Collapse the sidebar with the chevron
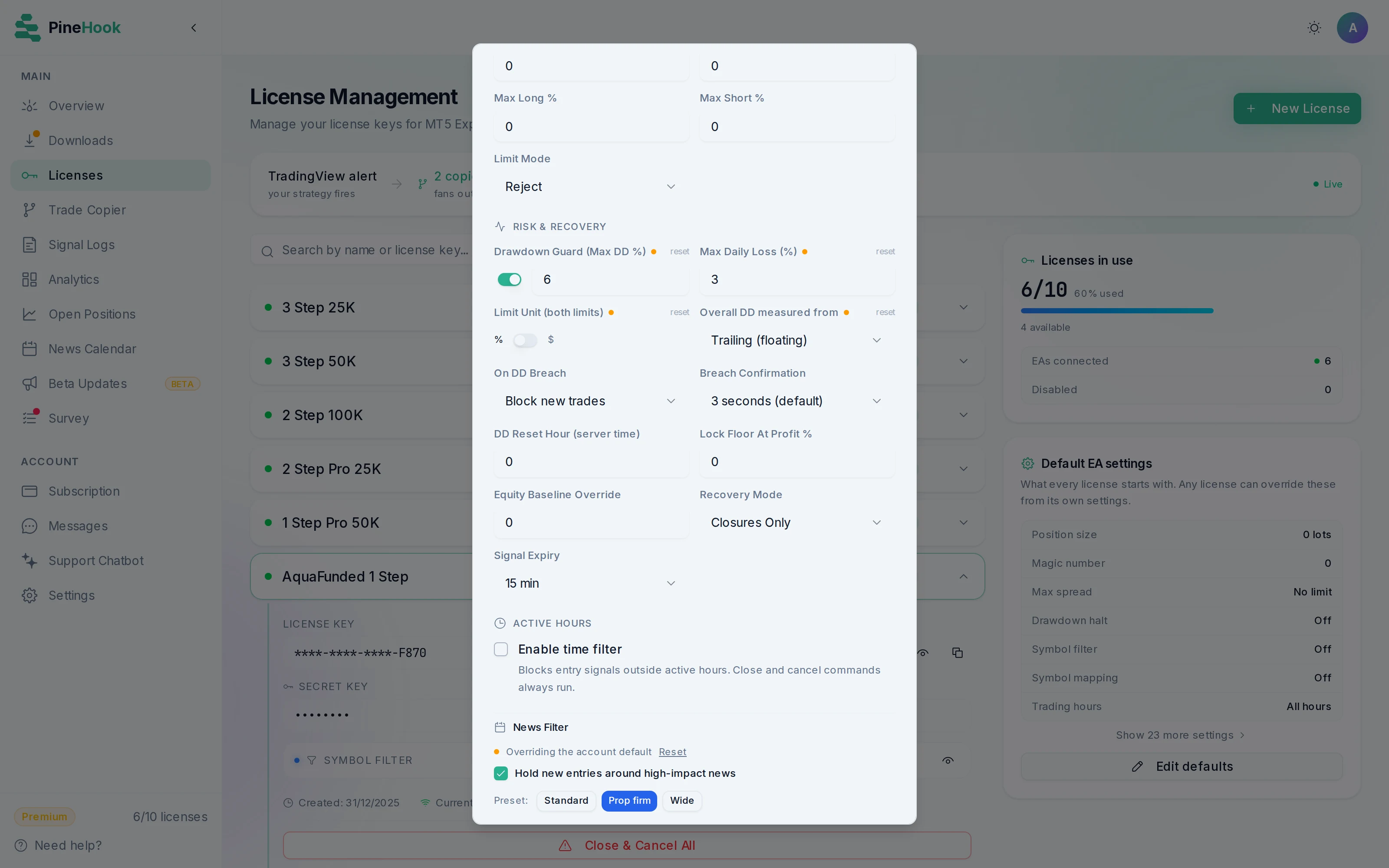This screenshot has width=1389, height=868. click(x=194, y=27)
